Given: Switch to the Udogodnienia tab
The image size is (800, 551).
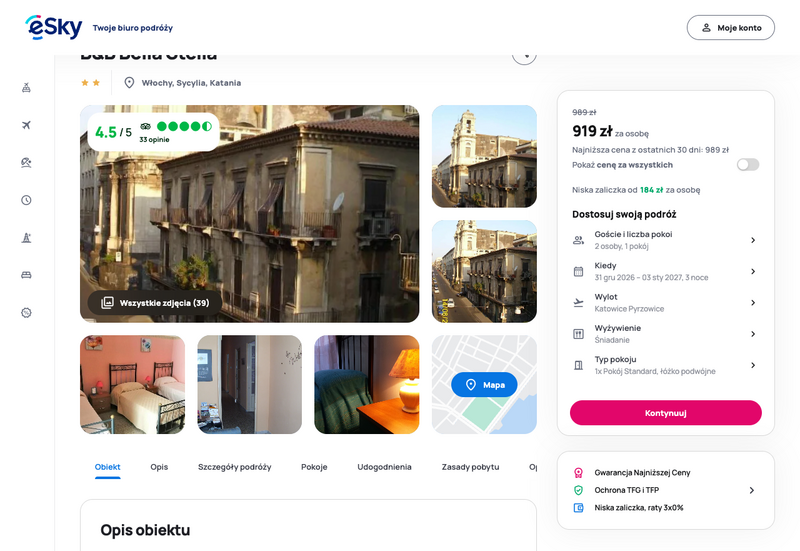Looking at the screenshot, I should tap(384, 467).
